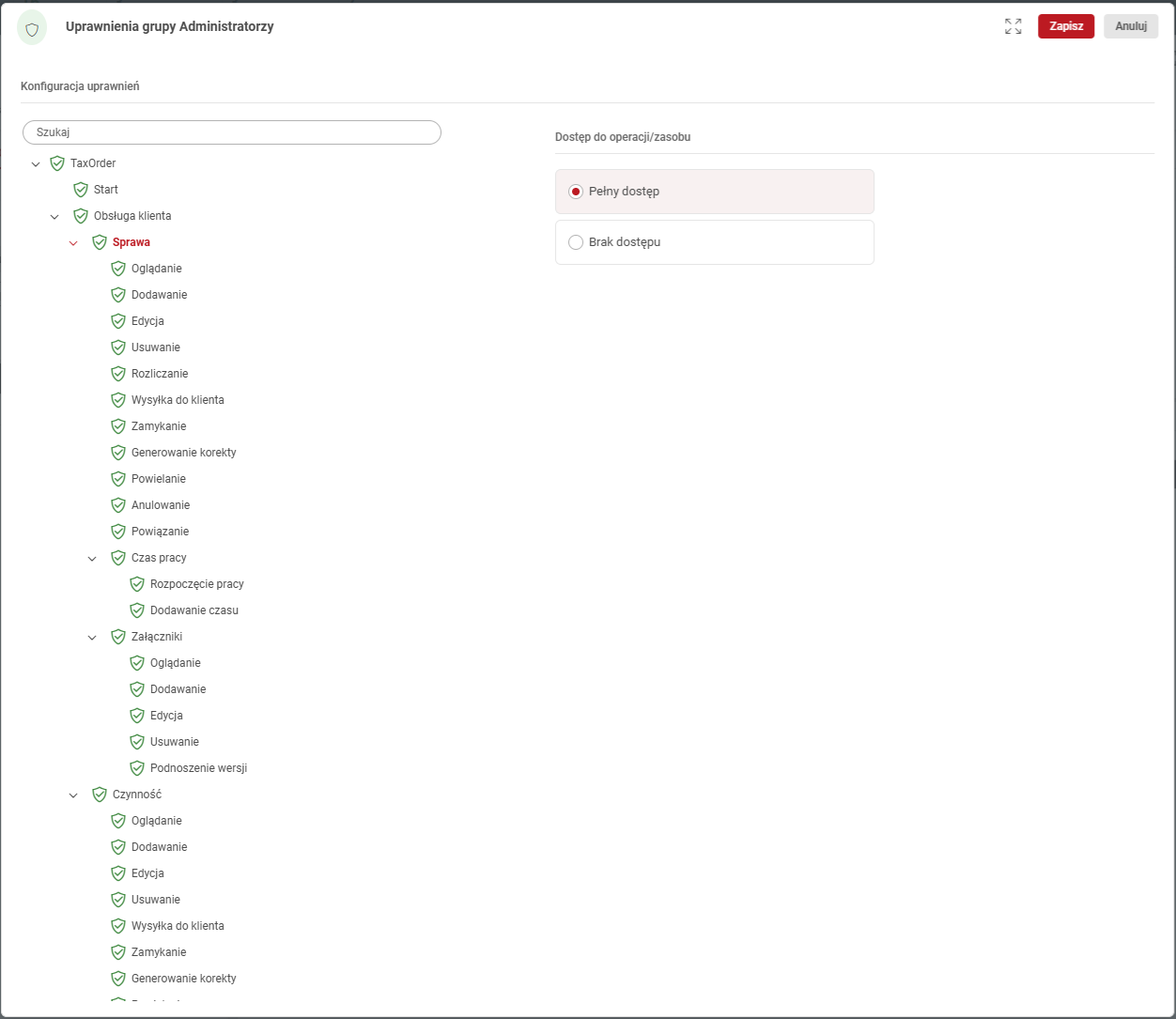Collapse the Załączniki node
The image size is (1176, 1019).
pos(92,638)
